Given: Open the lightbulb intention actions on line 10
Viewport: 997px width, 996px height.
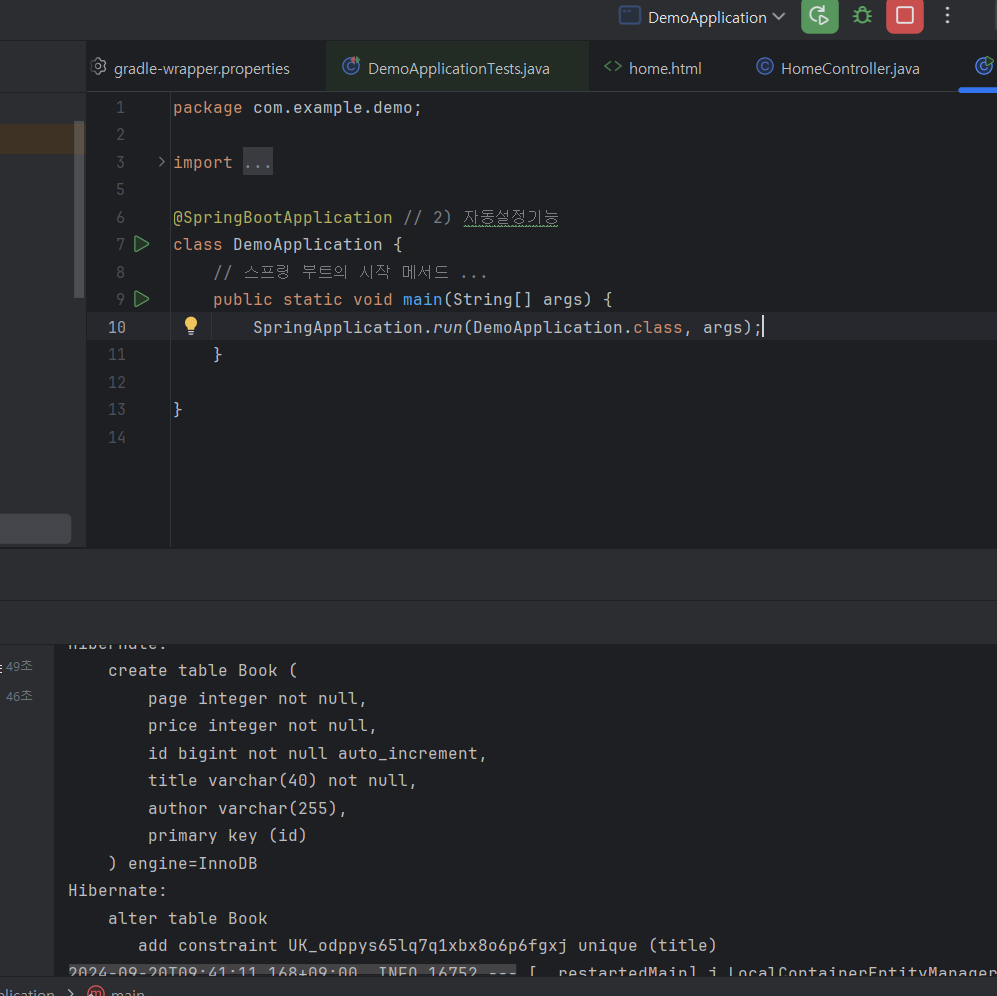Looking at the screenshot, I should (191, 326).
